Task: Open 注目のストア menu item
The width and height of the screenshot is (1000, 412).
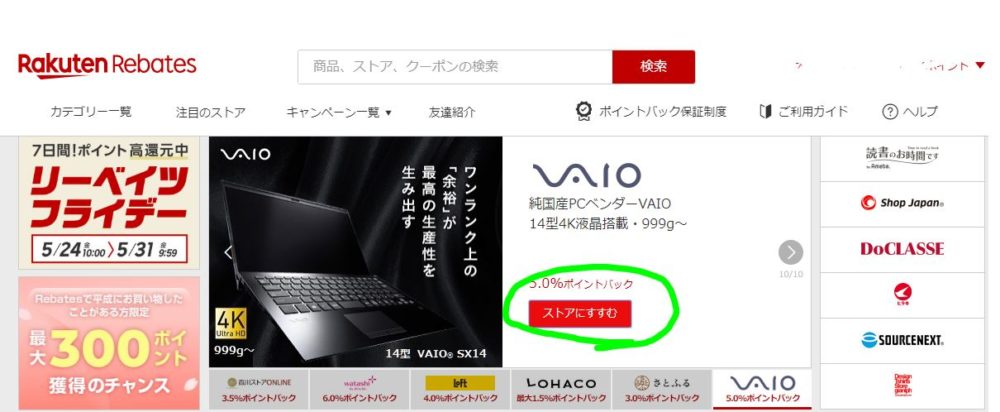Action: [x=210, y=112]
